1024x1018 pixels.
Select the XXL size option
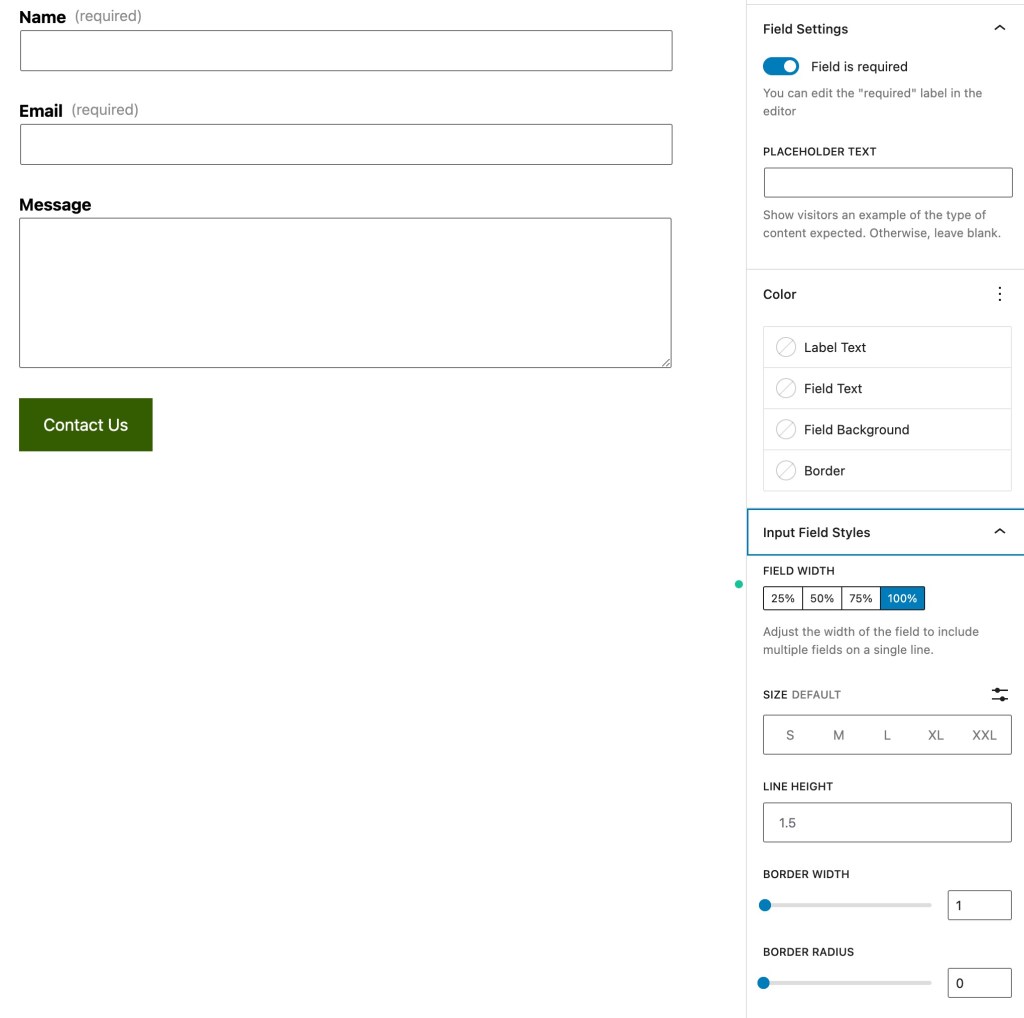984,735
